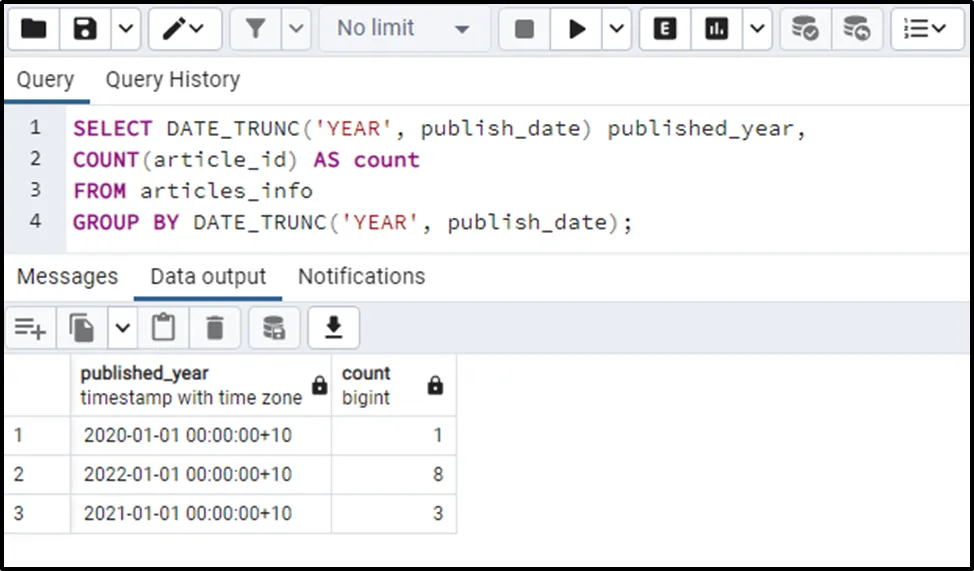The image size is (974, 571).
Task: Run the query with the Execute button
Action: 576,29
